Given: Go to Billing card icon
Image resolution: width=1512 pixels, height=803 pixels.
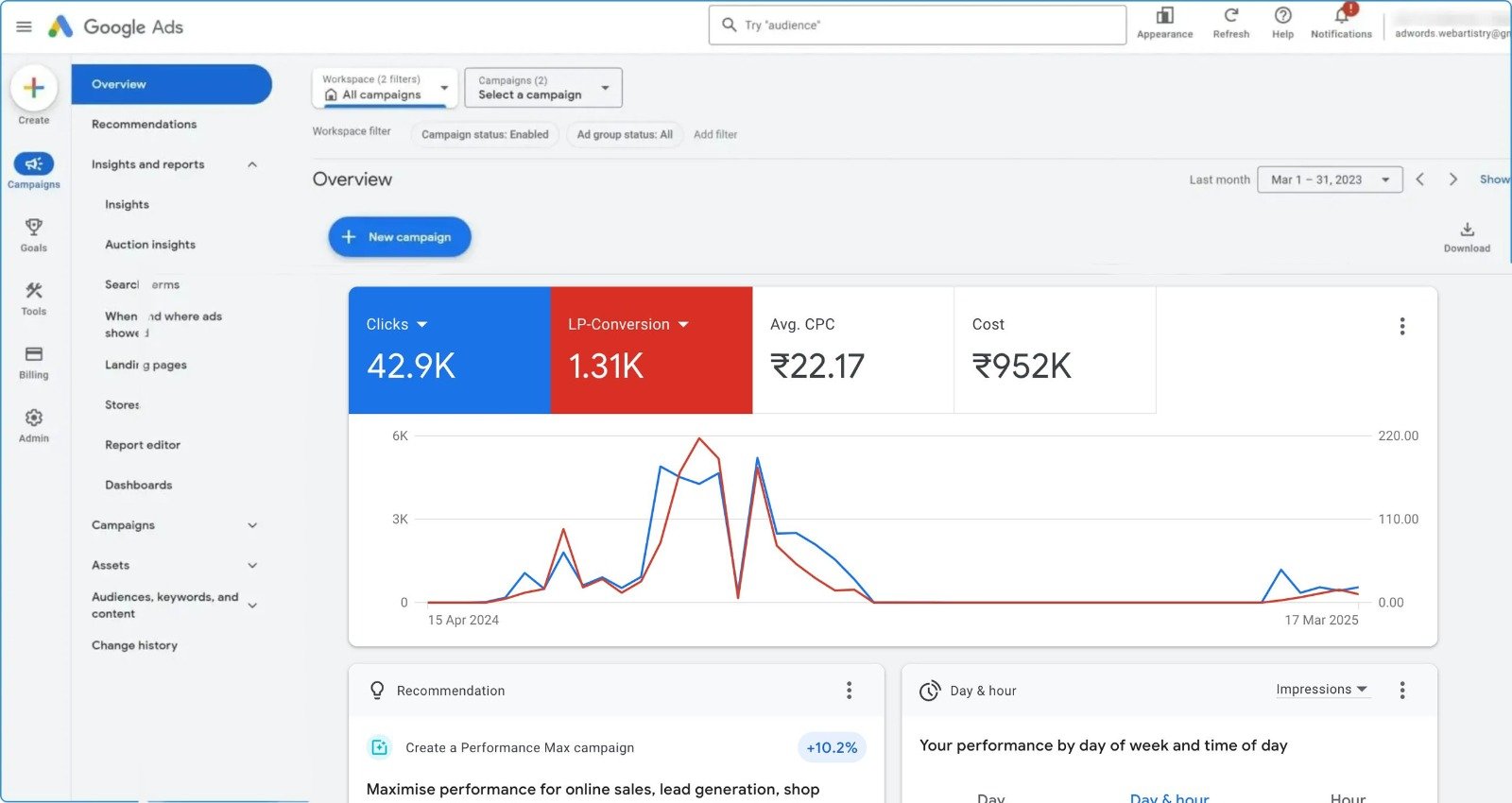Looking at the screenshot, I should [x=34, y=354].
